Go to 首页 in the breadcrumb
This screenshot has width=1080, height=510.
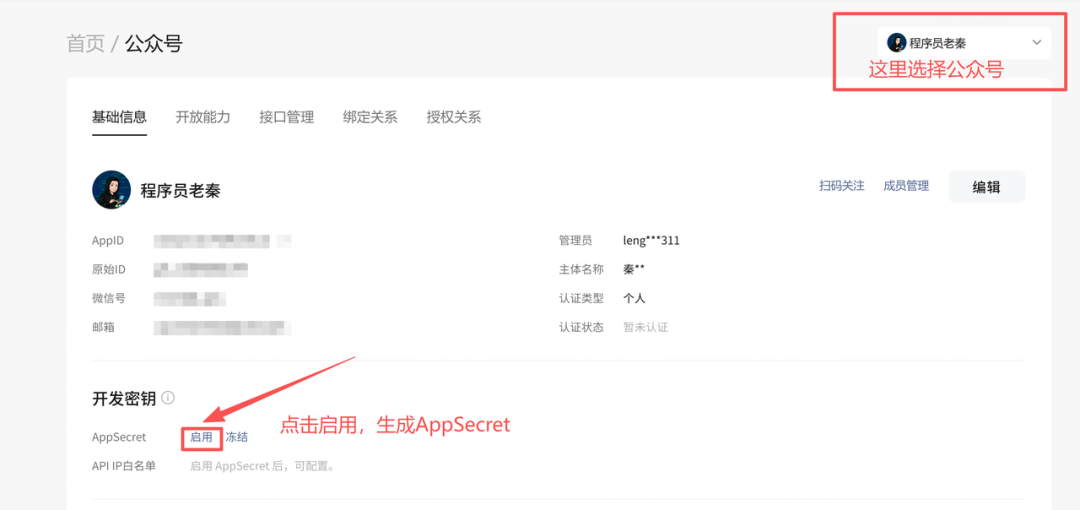tap(85, 44)
